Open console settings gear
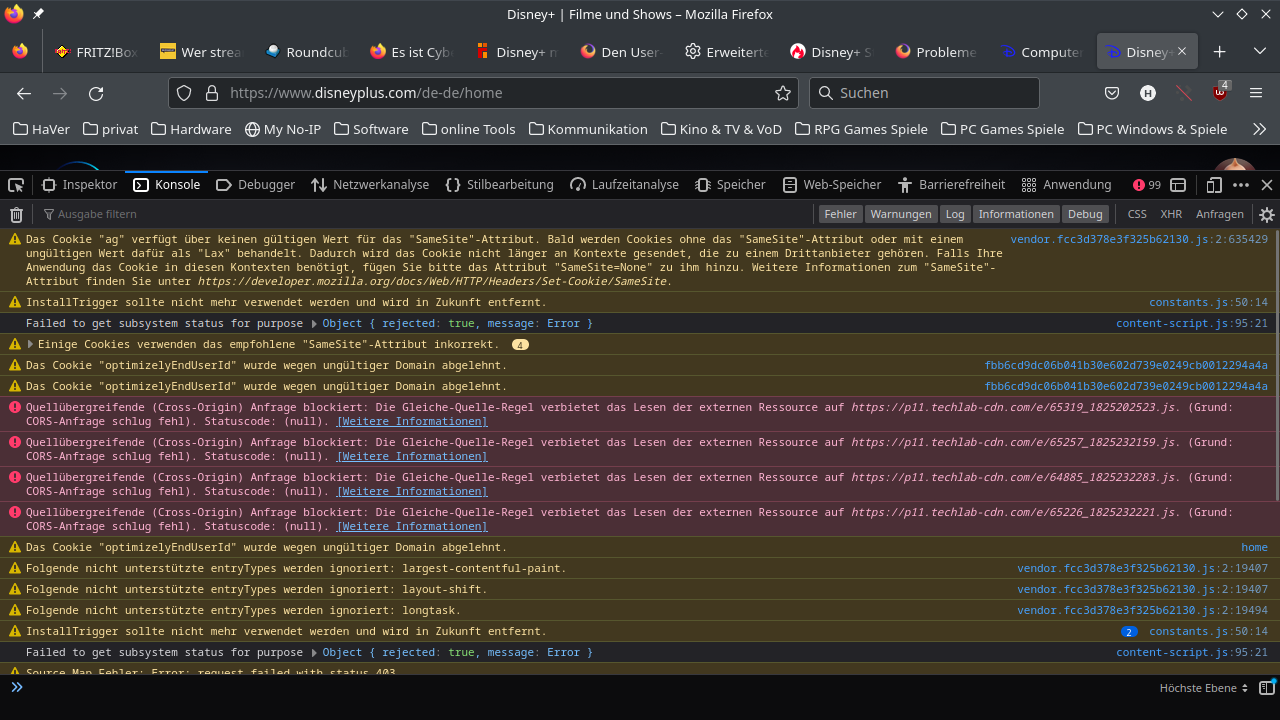The height and width of the screenshot is (720, 1280). (x=1267, y=214)
